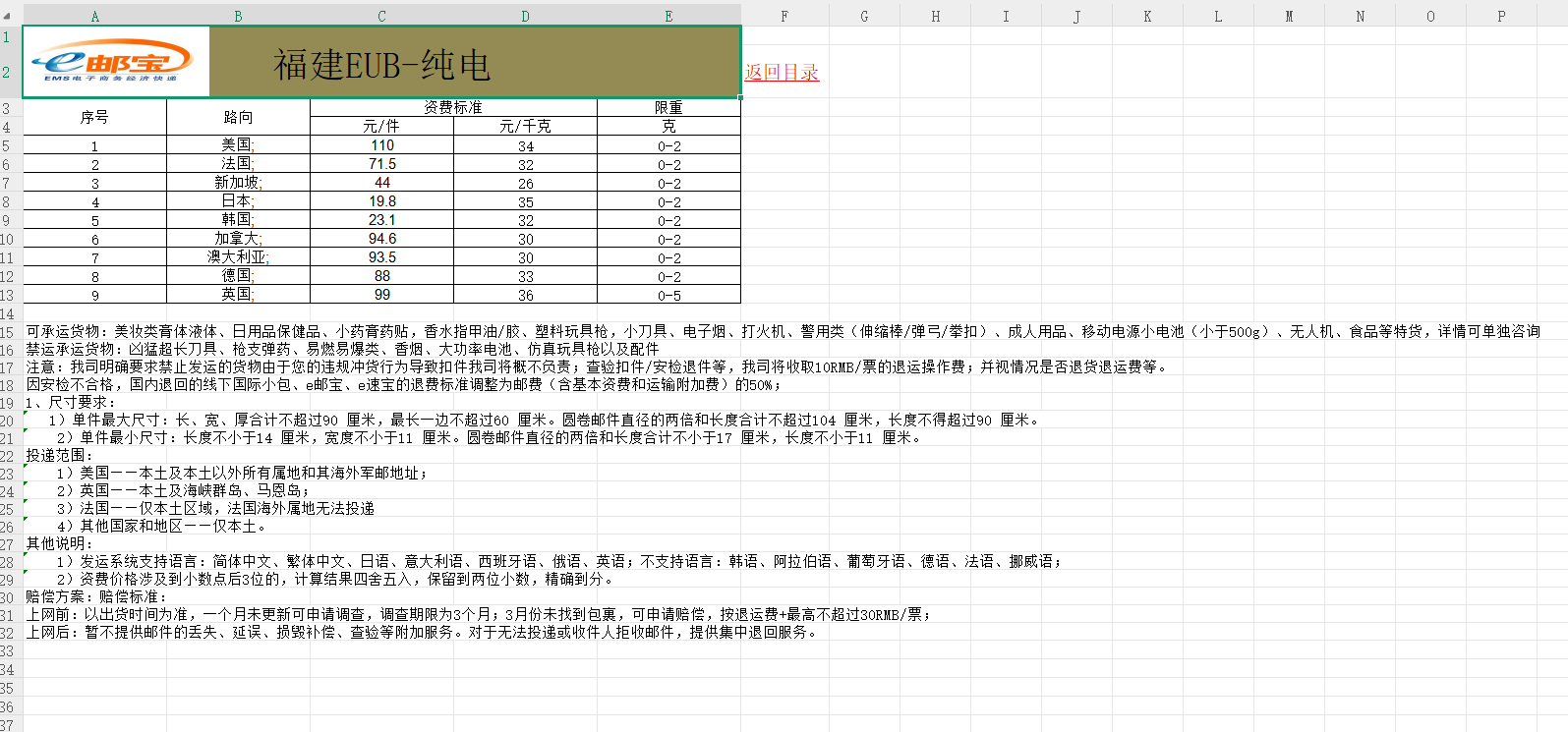
Task: Click the 返回目录 hyperlink
Action: tap(782, 72)
